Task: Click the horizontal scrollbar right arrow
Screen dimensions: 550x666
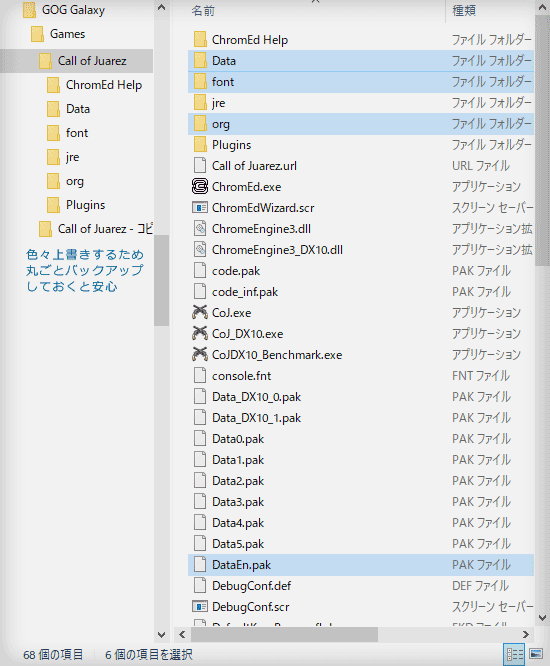Action: 526,635
